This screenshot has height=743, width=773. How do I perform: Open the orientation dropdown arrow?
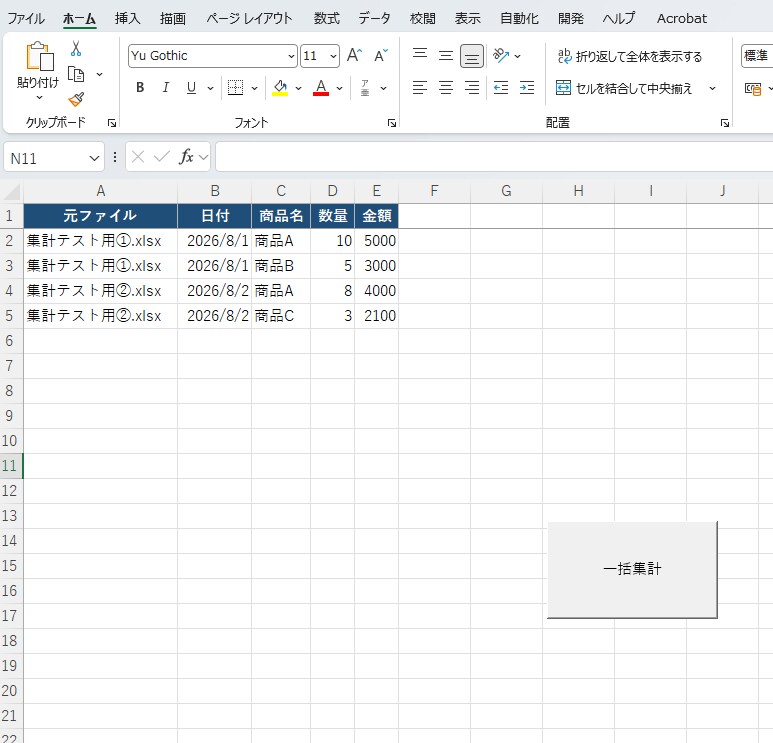(x=518, y=56)
